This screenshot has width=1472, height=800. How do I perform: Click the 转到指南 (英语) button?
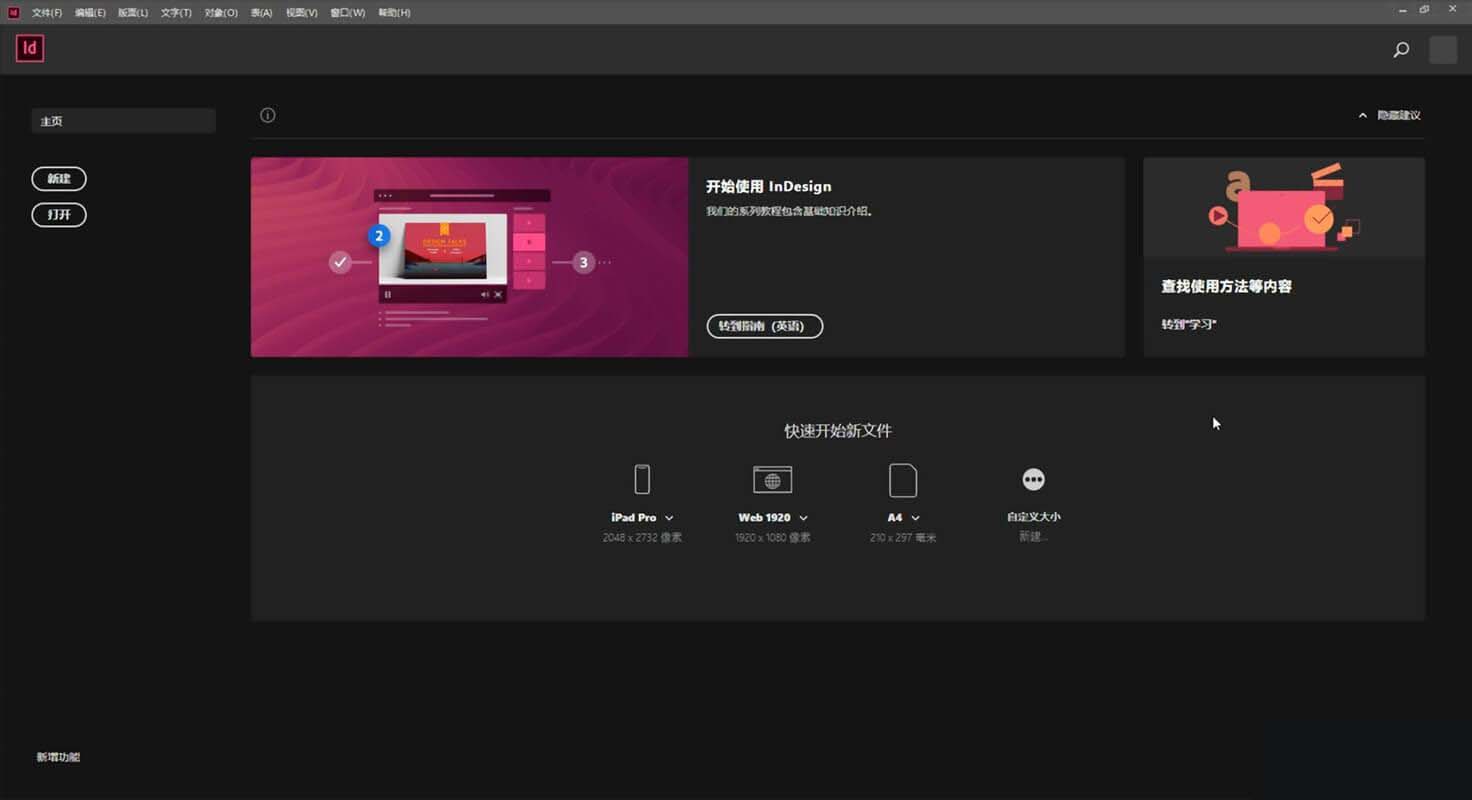(765, 326)
